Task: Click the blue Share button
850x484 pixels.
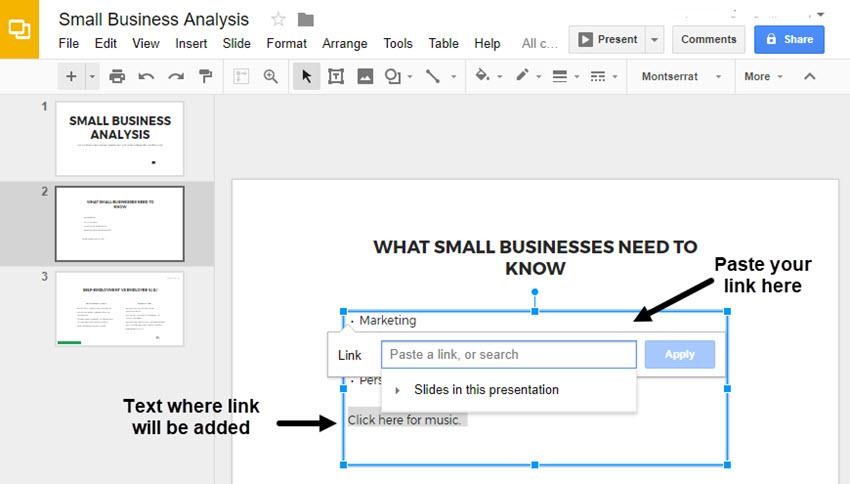Action: pos(789,40)
